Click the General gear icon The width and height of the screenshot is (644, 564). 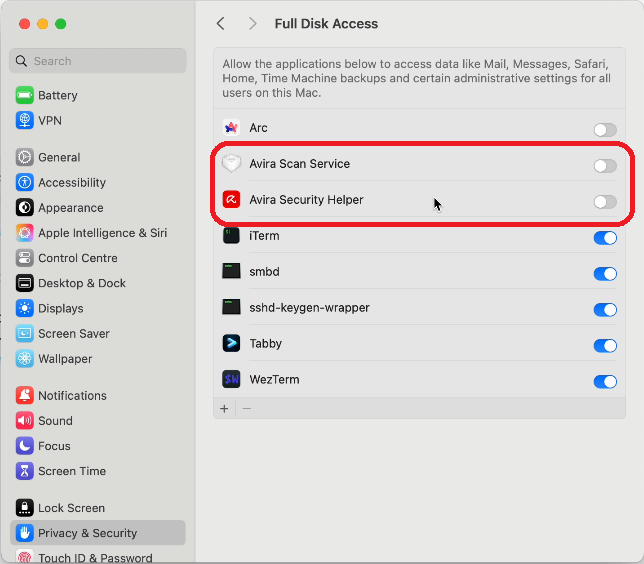(25, 157)
